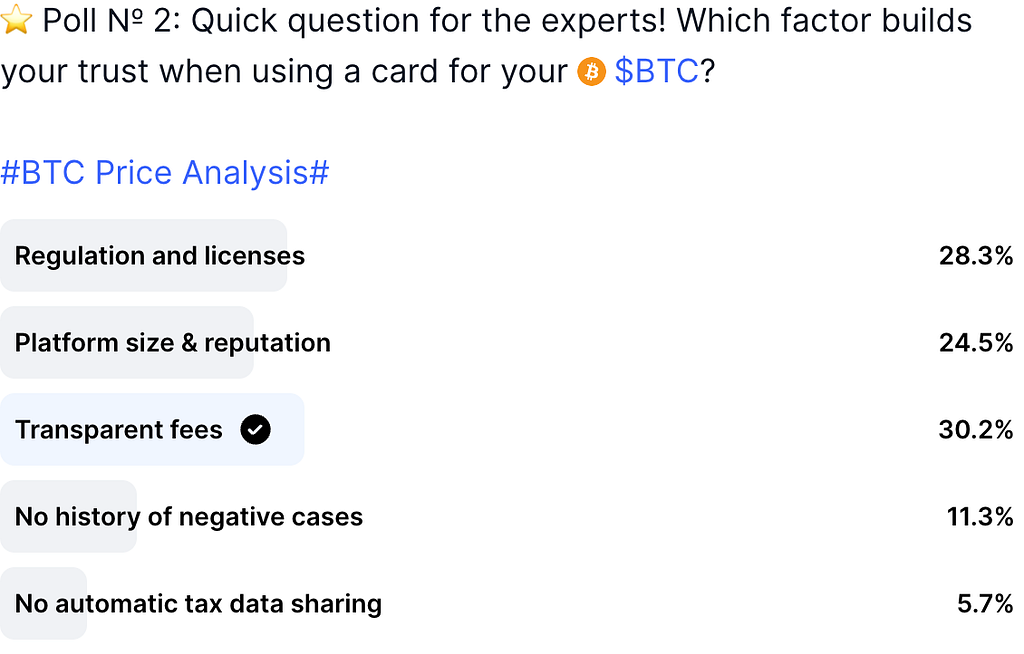This screenshot has height=654, width=1024.
Task: Open the $BTC ticker link
Action: pyautogui.click(x=656, y=71)
